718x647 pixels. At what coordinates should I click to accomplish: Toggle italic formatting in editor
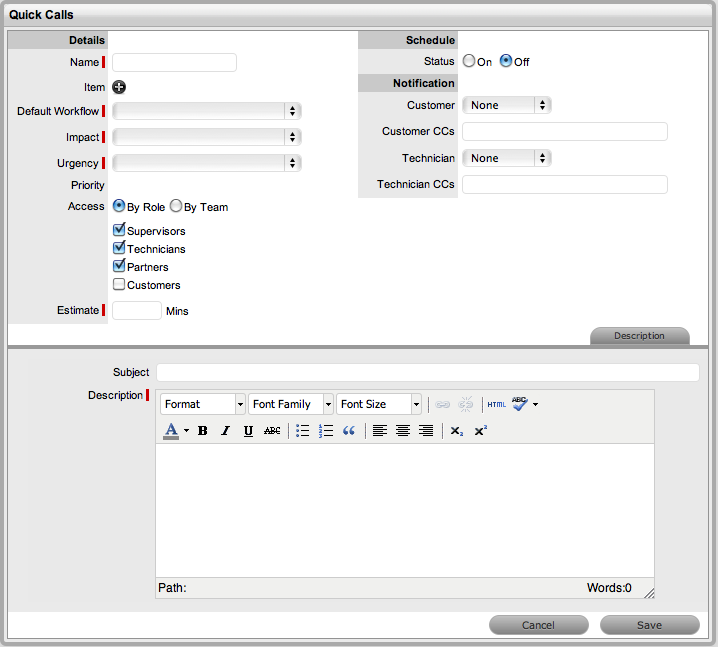225,431
